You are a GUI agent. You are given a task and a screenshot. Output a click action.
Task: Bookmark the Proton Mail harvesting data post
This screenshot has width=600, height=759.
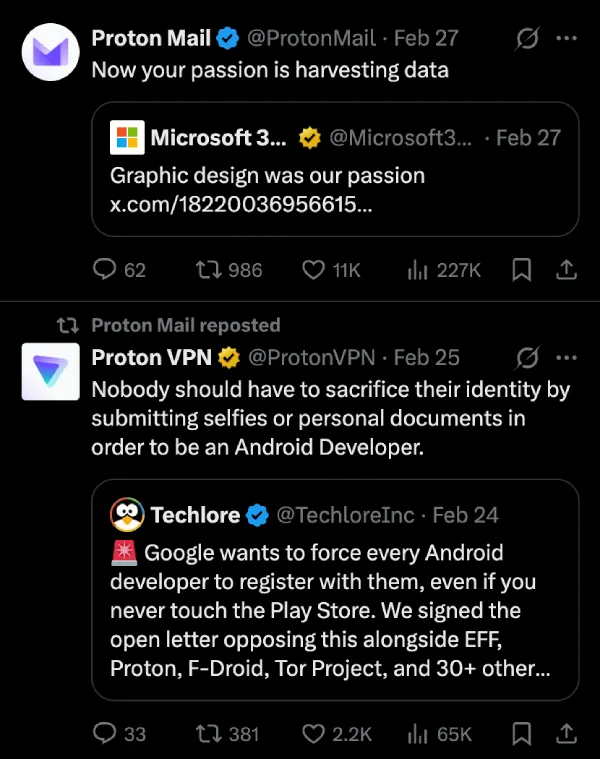(521, 270)
